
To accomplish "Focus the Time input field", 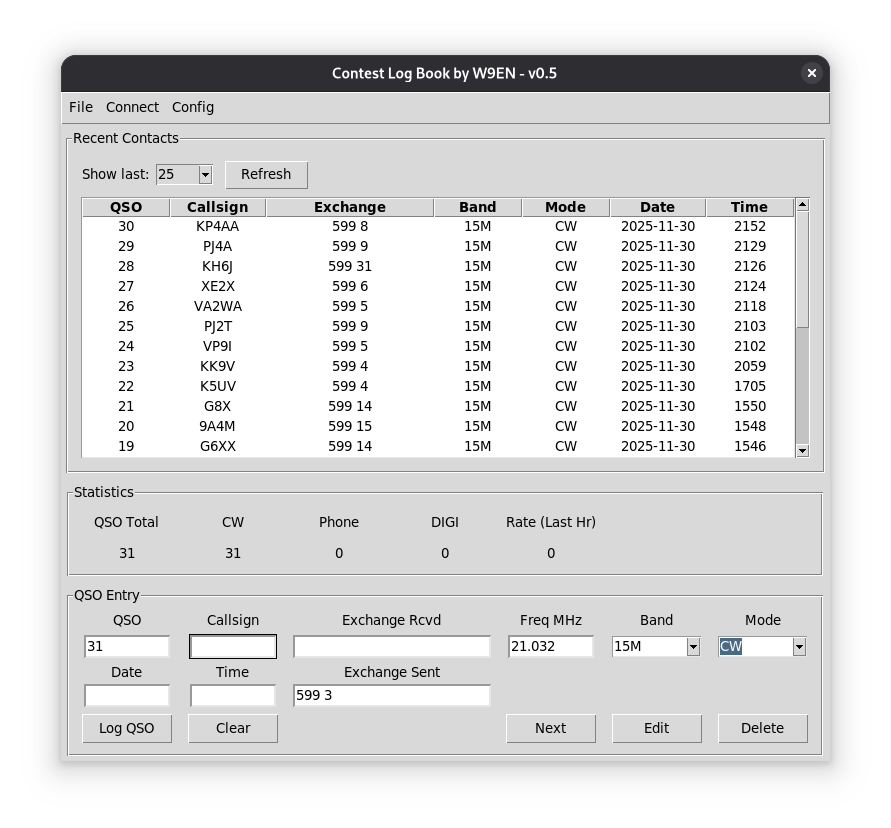I will coord(233,696).
